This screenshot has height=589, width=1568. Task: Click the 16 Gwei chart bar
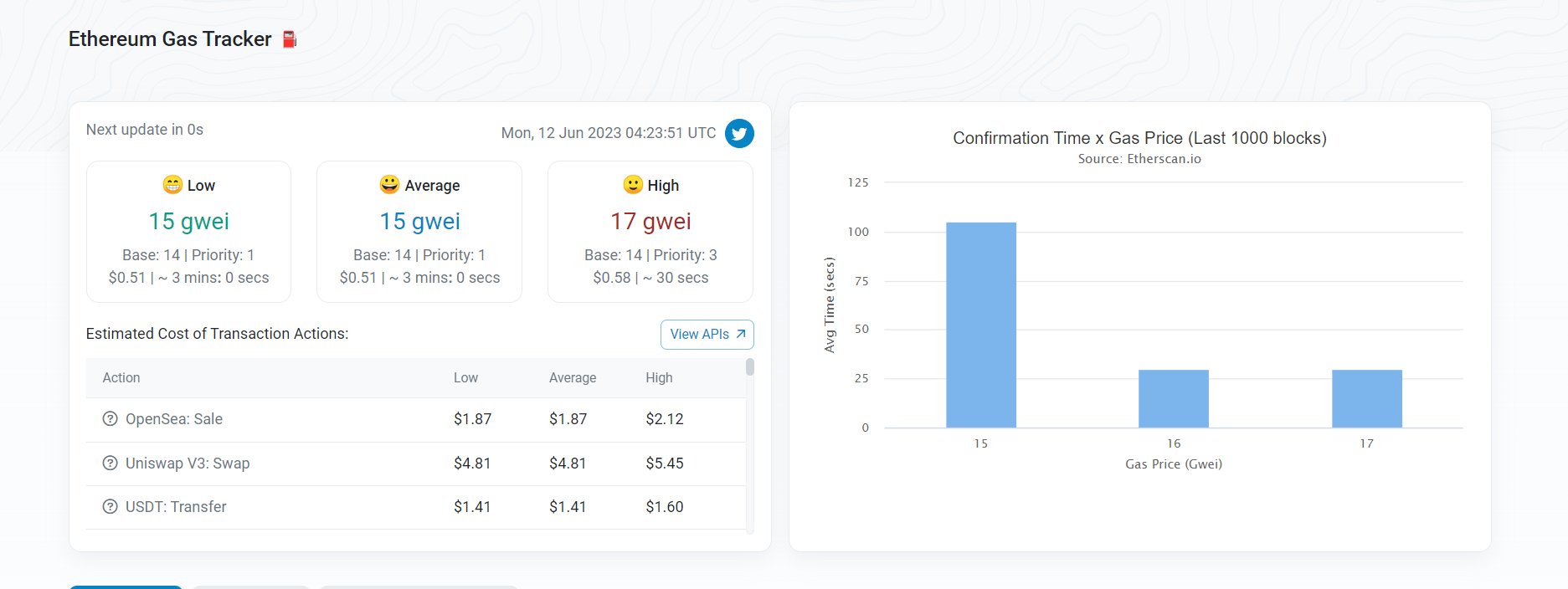coord(1174,399)
